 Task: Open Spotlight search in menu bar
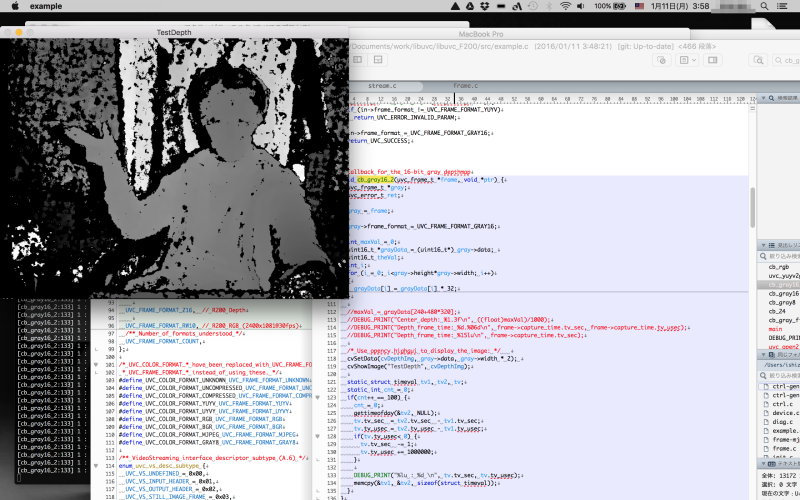[764, 6]
